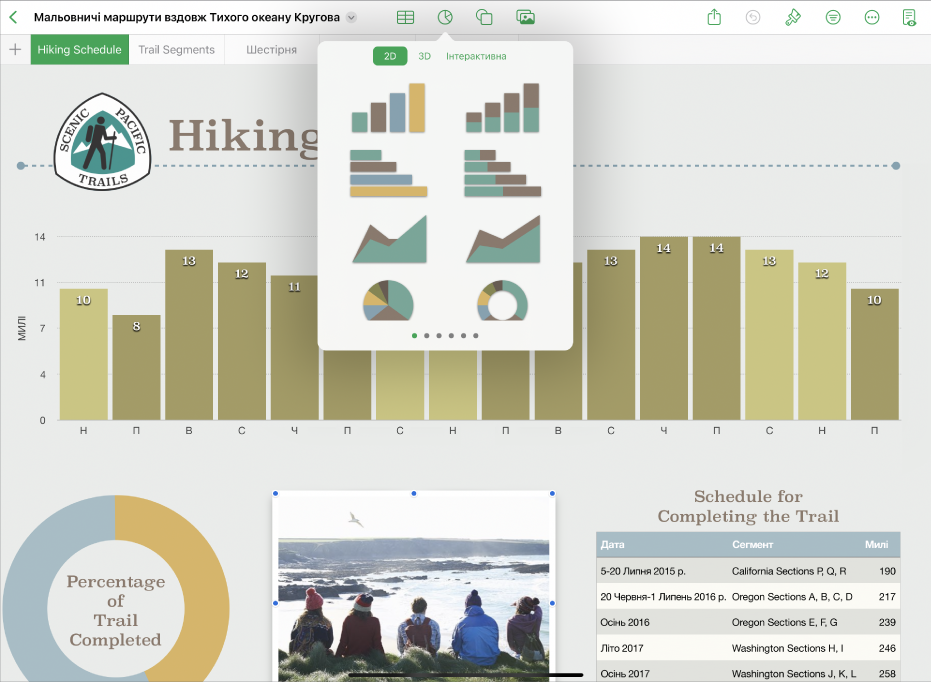Select cell Осінь 2016
This screenshot has height=684, width=931.
(x=625, y=622)
